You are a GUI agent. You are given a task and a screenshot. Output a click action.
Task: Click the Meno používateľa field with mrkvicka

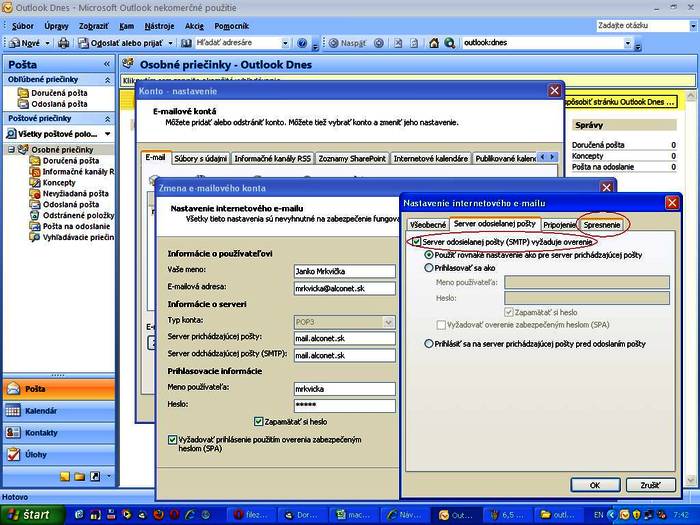[x=345, y=389]
